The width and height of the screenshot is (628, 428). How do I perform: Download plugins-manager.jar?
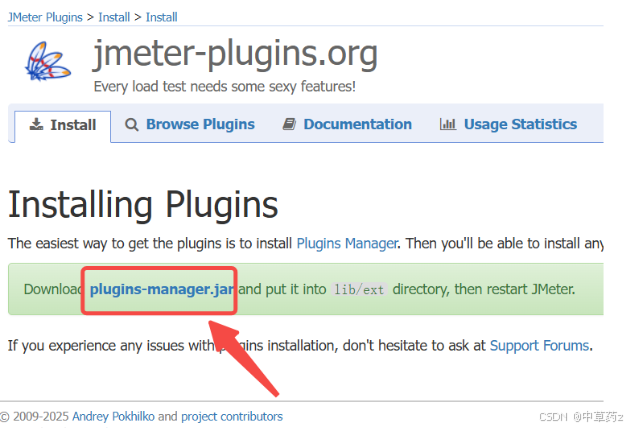[161, 289]
